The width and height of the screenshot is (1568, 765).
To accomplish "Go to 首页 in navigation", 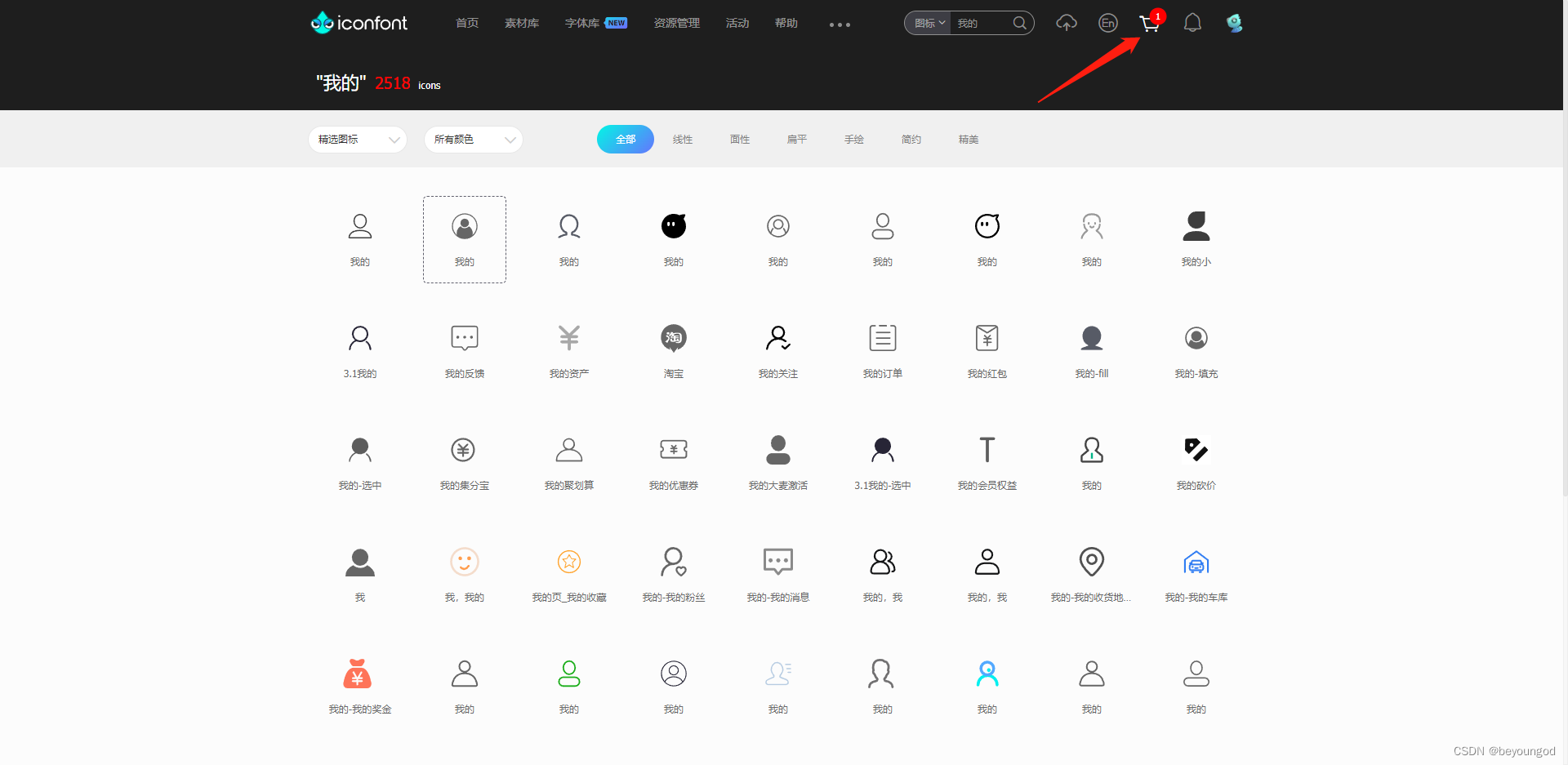I will pyautogui.click(x=467, y=23).
